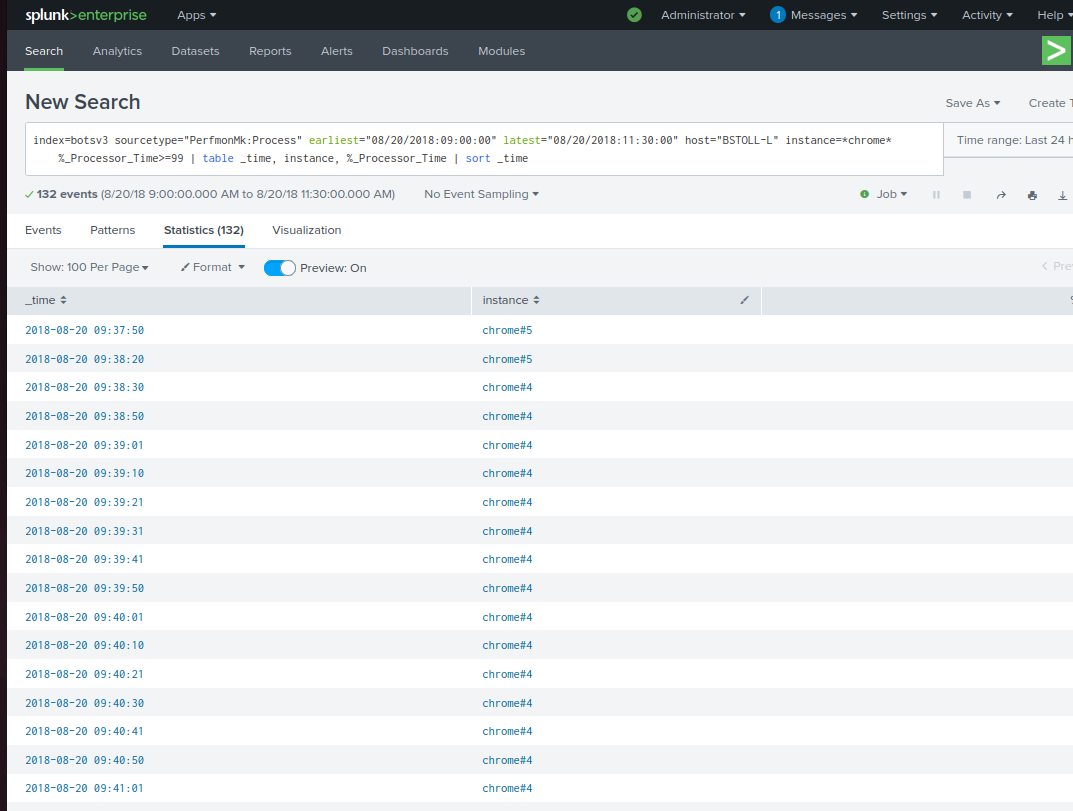Click chrome#4 in the 09:40:10 row
Viewport: 1073px width, 811px height.
pos(507,645)
